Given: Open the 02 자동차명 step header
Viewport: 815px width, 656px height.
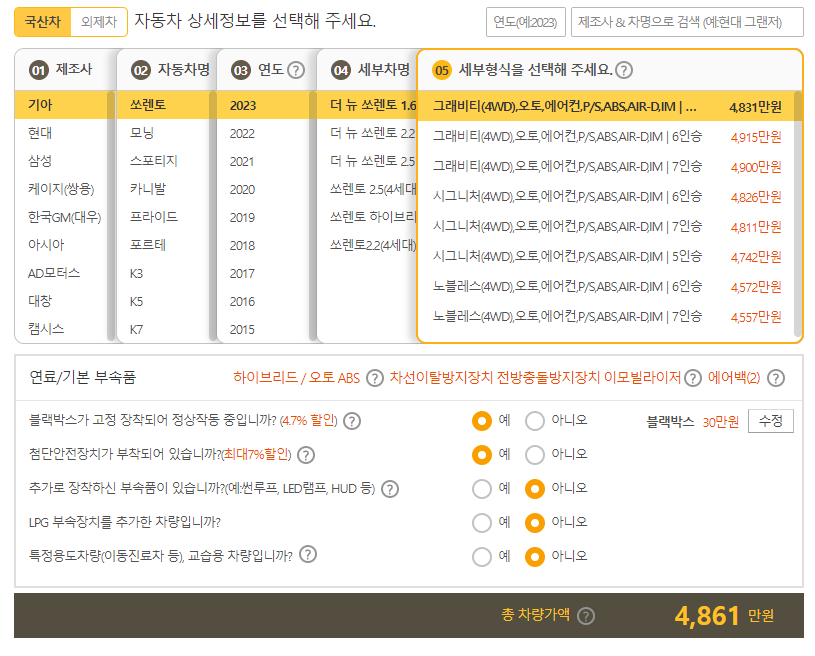Looking at the screenshot, I should 166,70.
